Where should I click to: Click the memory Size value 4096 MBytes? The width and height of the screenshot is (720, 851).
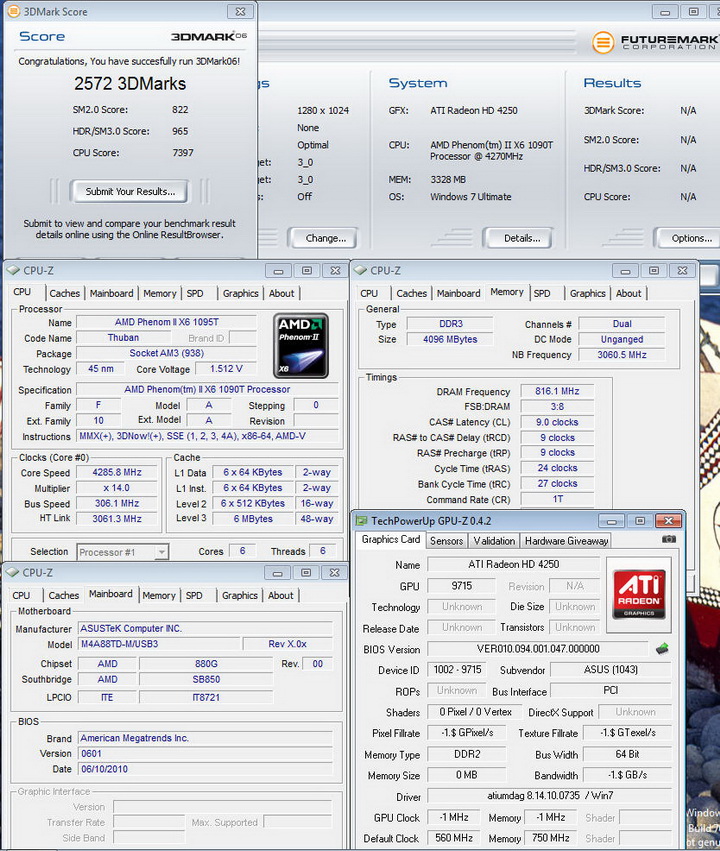[450, 339]
